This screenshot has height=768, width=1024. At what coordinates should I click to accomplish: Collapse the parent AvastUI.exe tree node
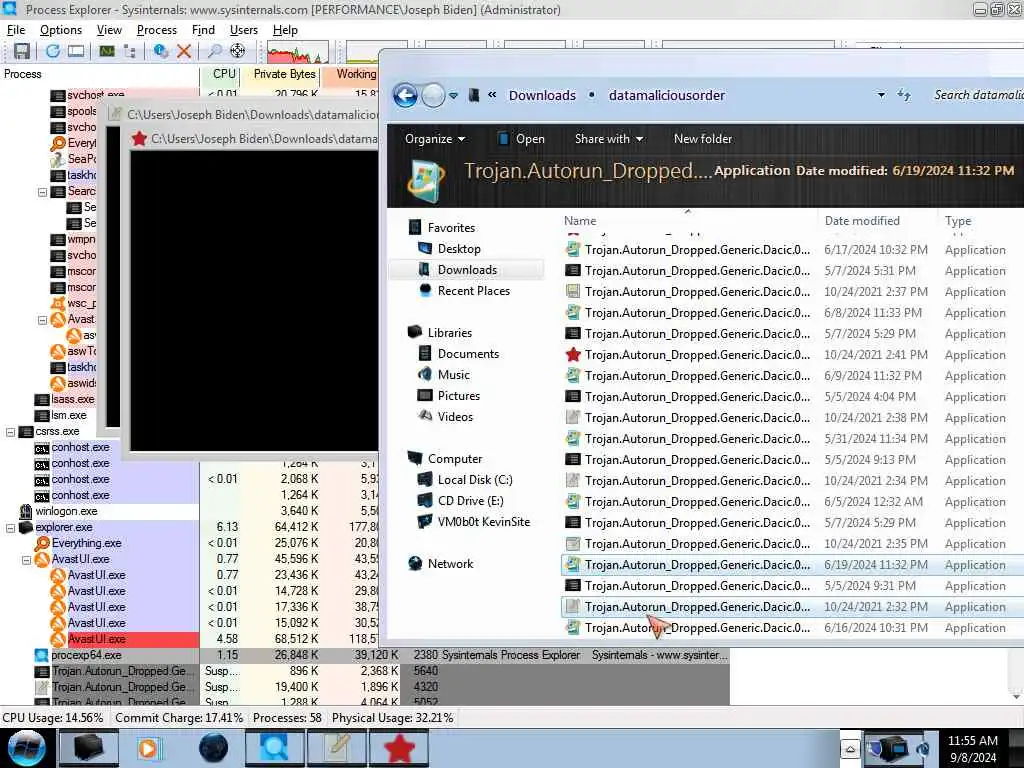point(27,560)
